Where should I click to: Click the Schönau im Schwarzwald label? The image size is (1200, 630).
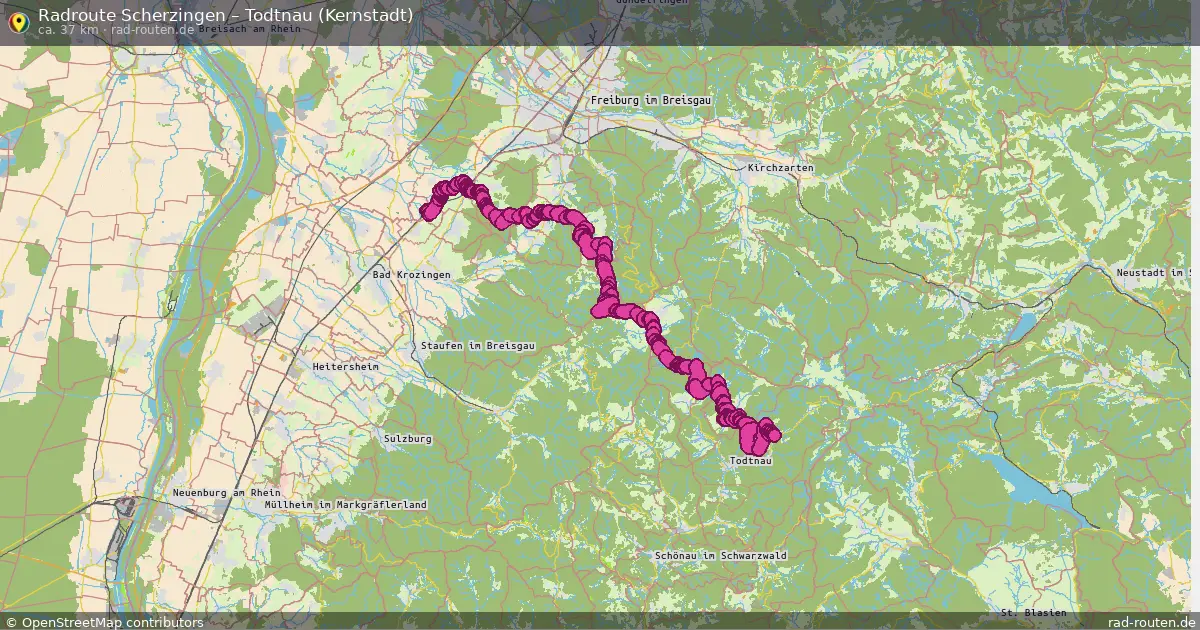[721, 555]
